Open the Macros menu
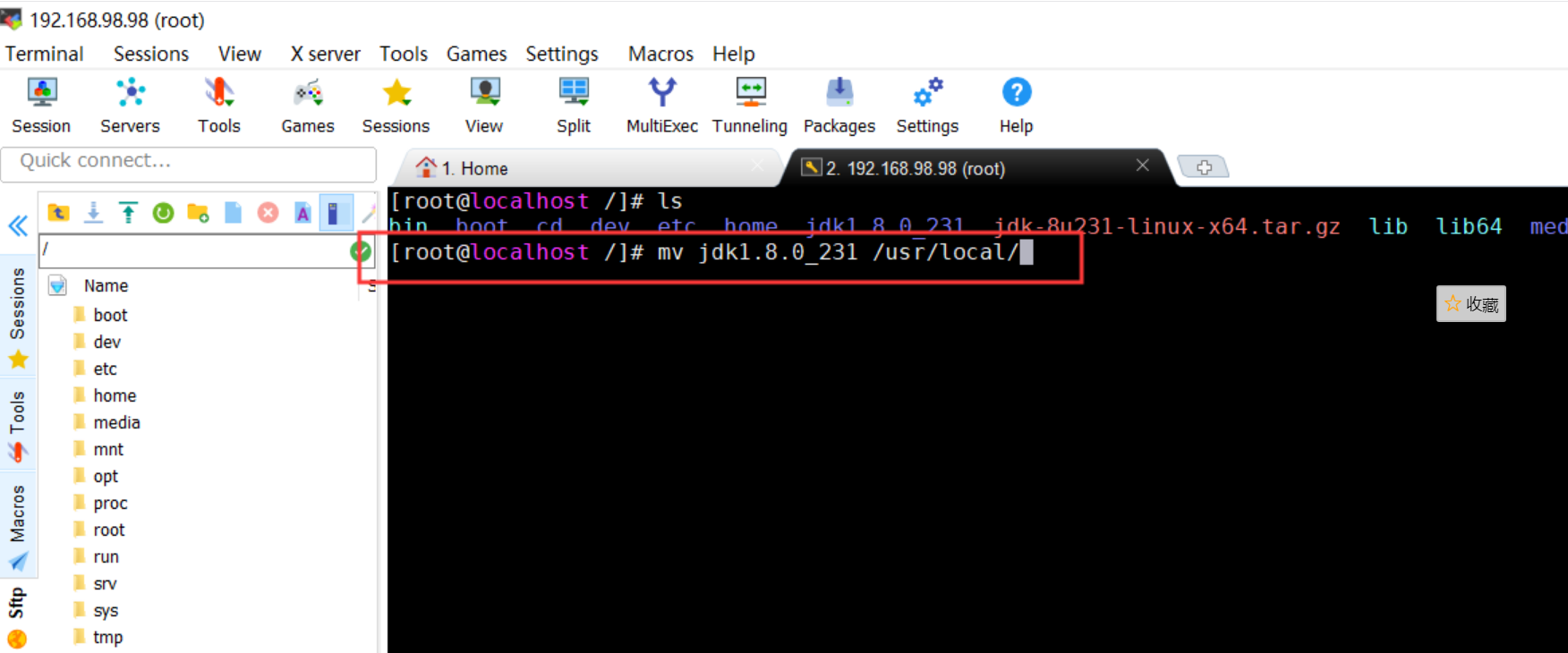Viewport: 1568px width, 653px height. 660,54
